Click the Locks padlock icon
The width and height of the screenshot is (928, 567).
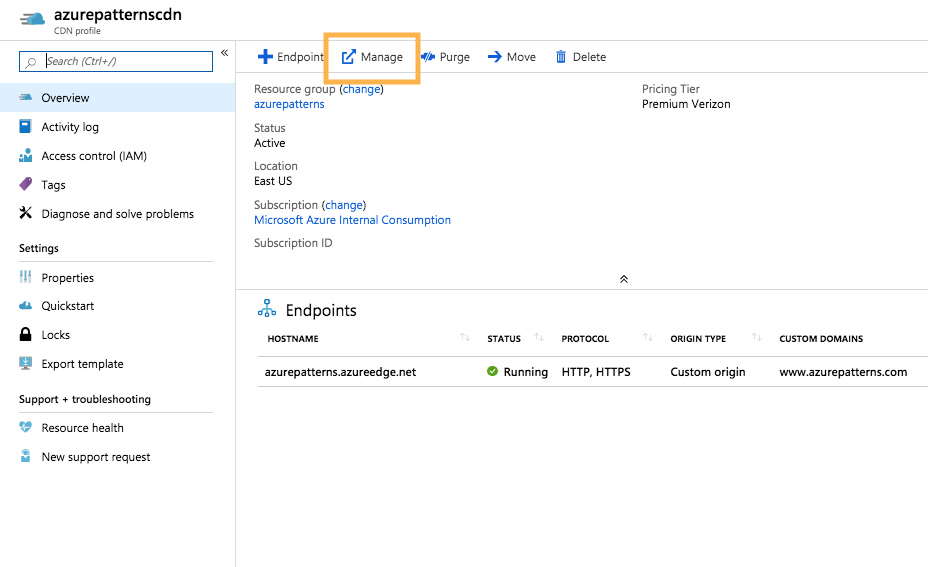pos(25,334)
